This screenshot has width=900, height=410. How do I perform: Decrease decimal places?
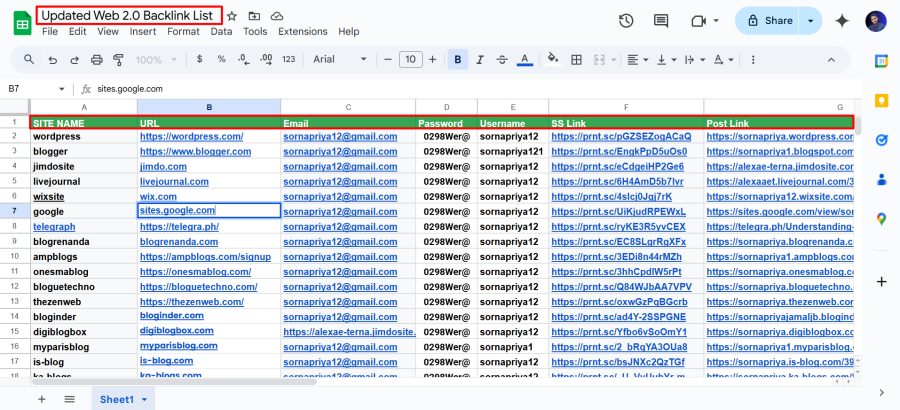(x=243, y=59)
